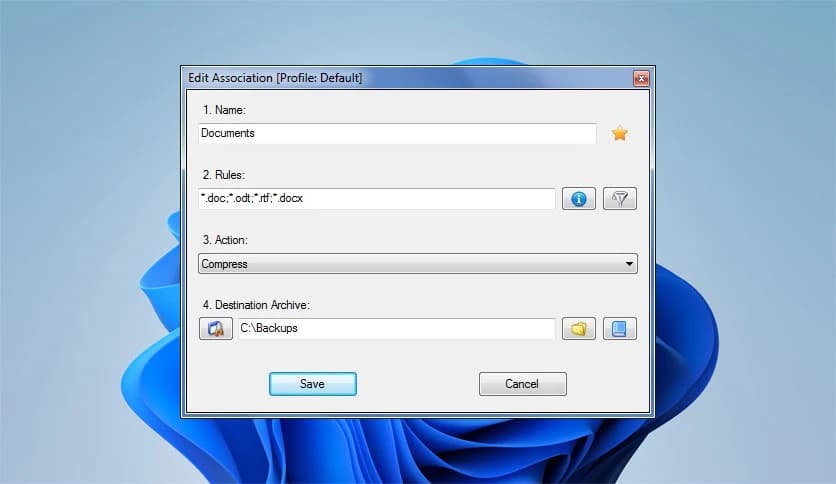Browse for destination with the yellow folder icon

point(578,328)
